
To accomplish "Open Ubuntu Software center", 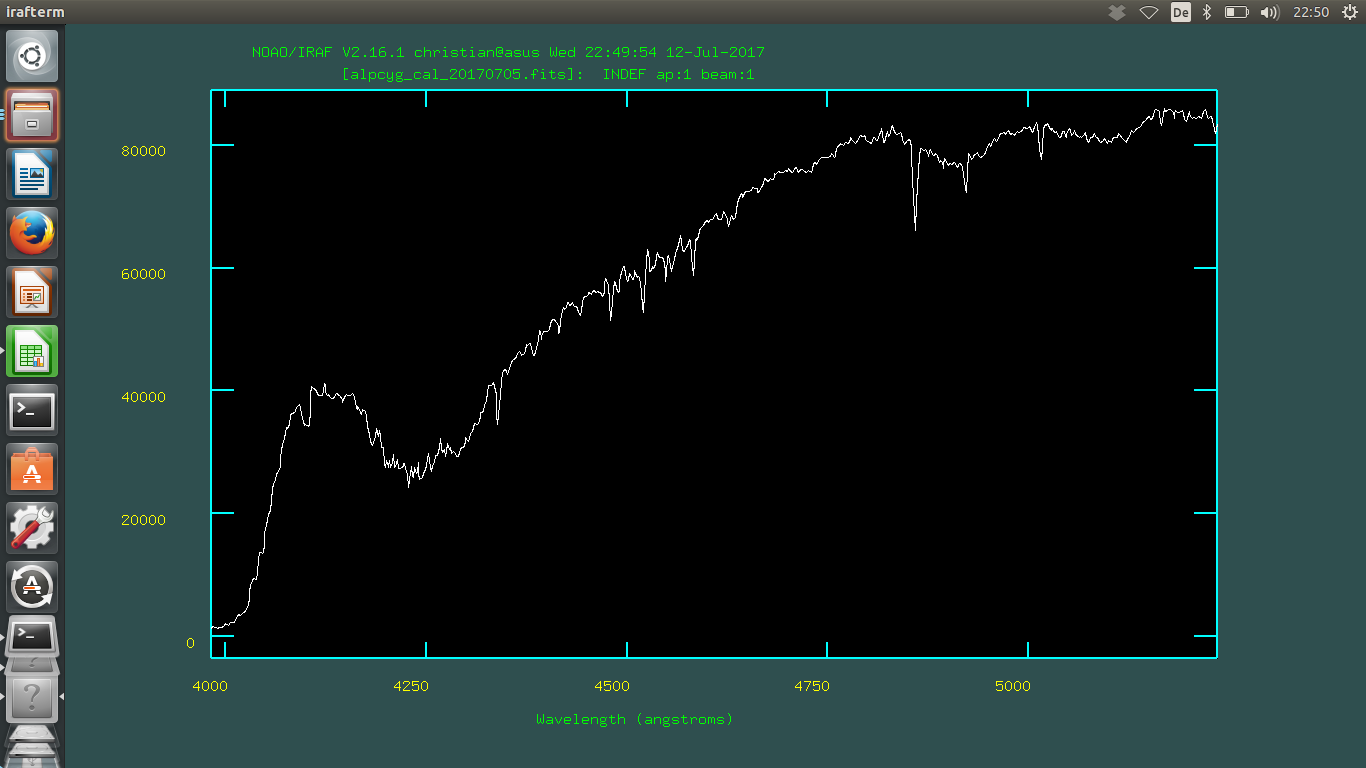I will coord(33,469).
